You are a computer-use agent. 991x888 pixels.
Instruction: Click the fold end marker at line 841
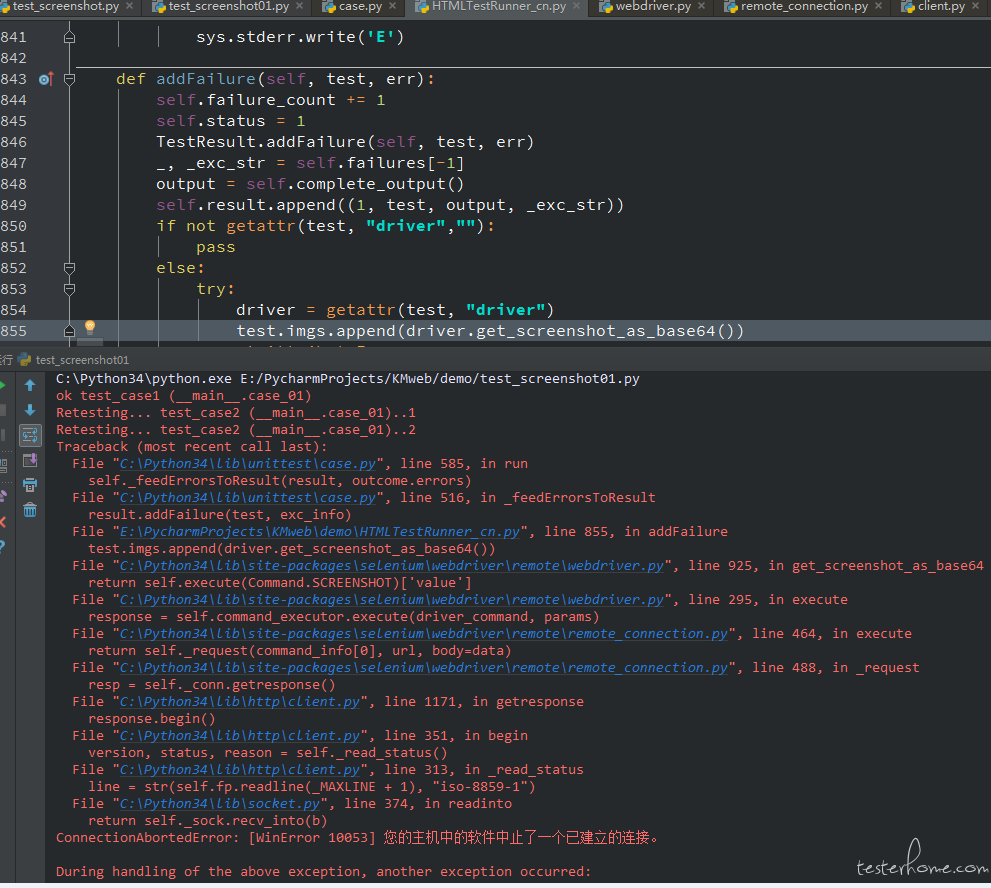tap(70, 37)
